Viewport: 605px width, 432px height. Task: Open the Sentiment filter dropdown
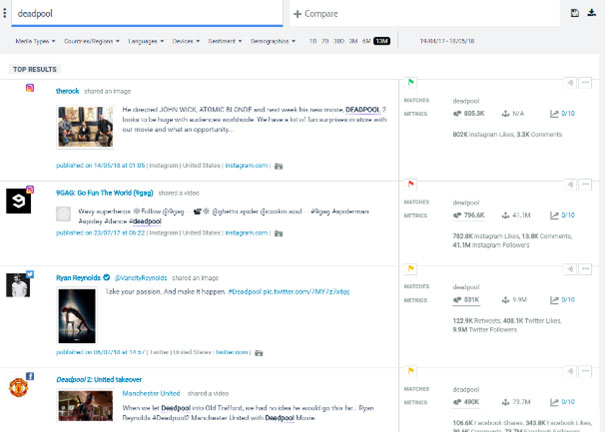tap(225, 41)
